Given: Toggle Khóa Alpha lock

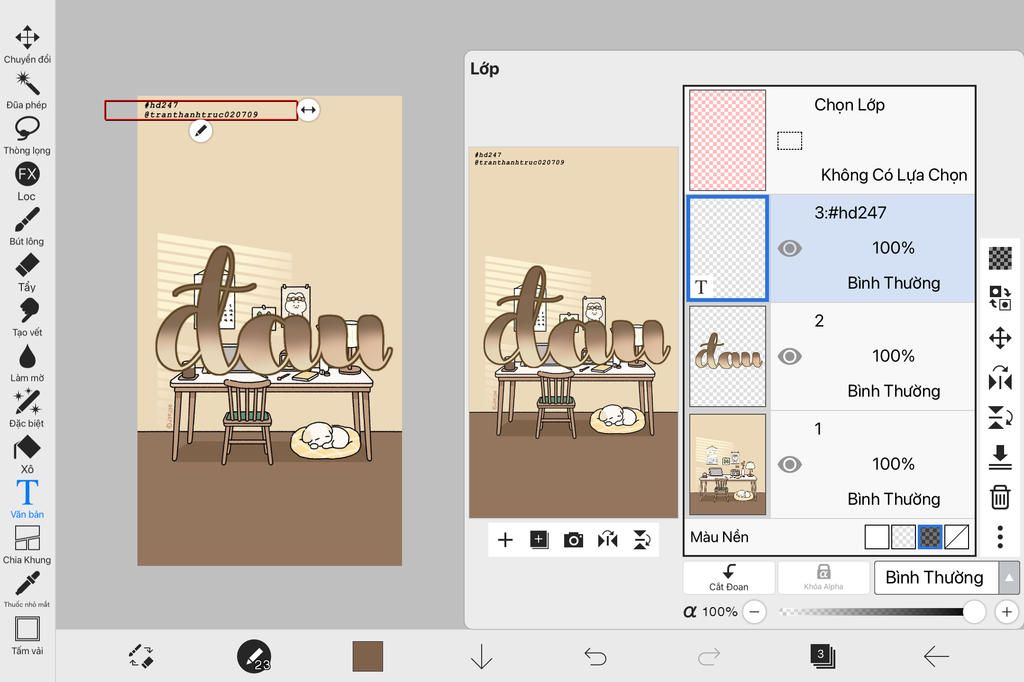Looking at the screenshot, I should click(824, 577).
